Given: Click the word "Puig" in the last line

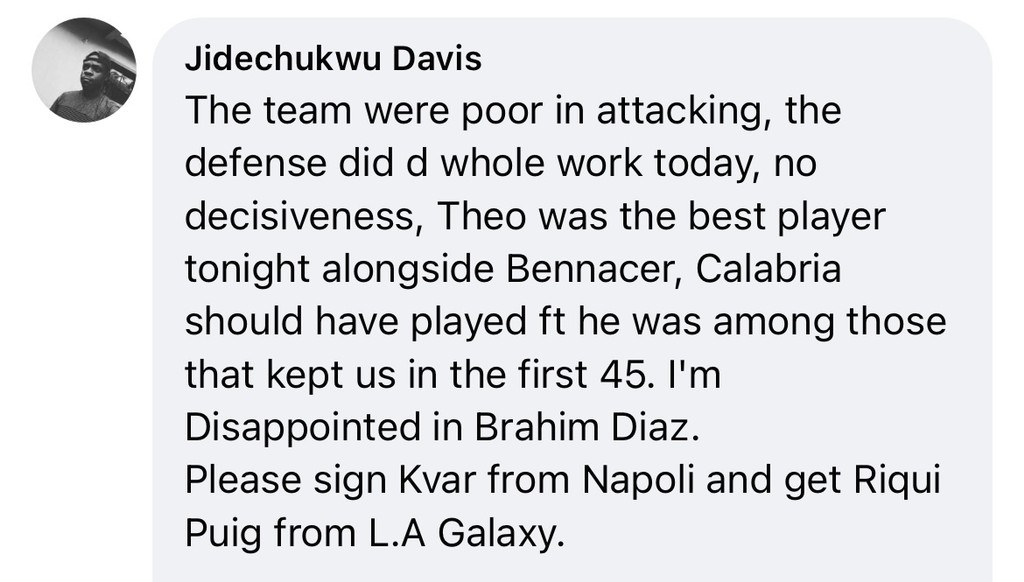Looking at the screenshot, I should 224,534.
